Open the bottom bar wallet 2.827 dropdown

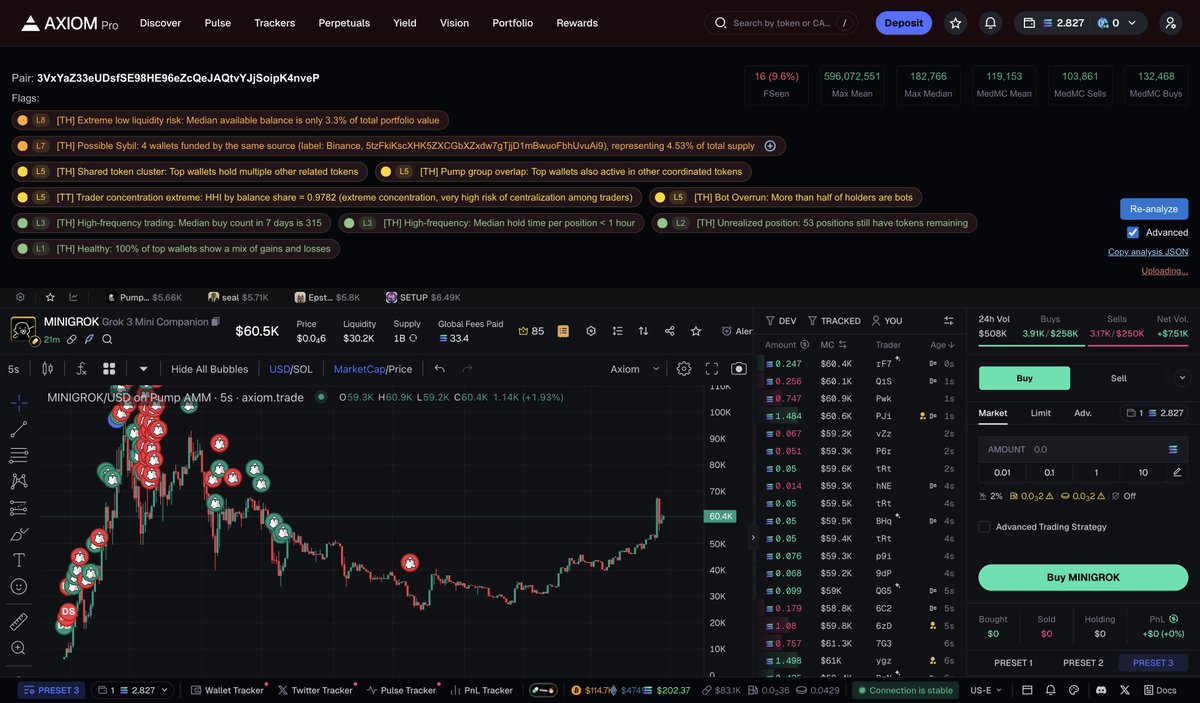click(133, 690)
